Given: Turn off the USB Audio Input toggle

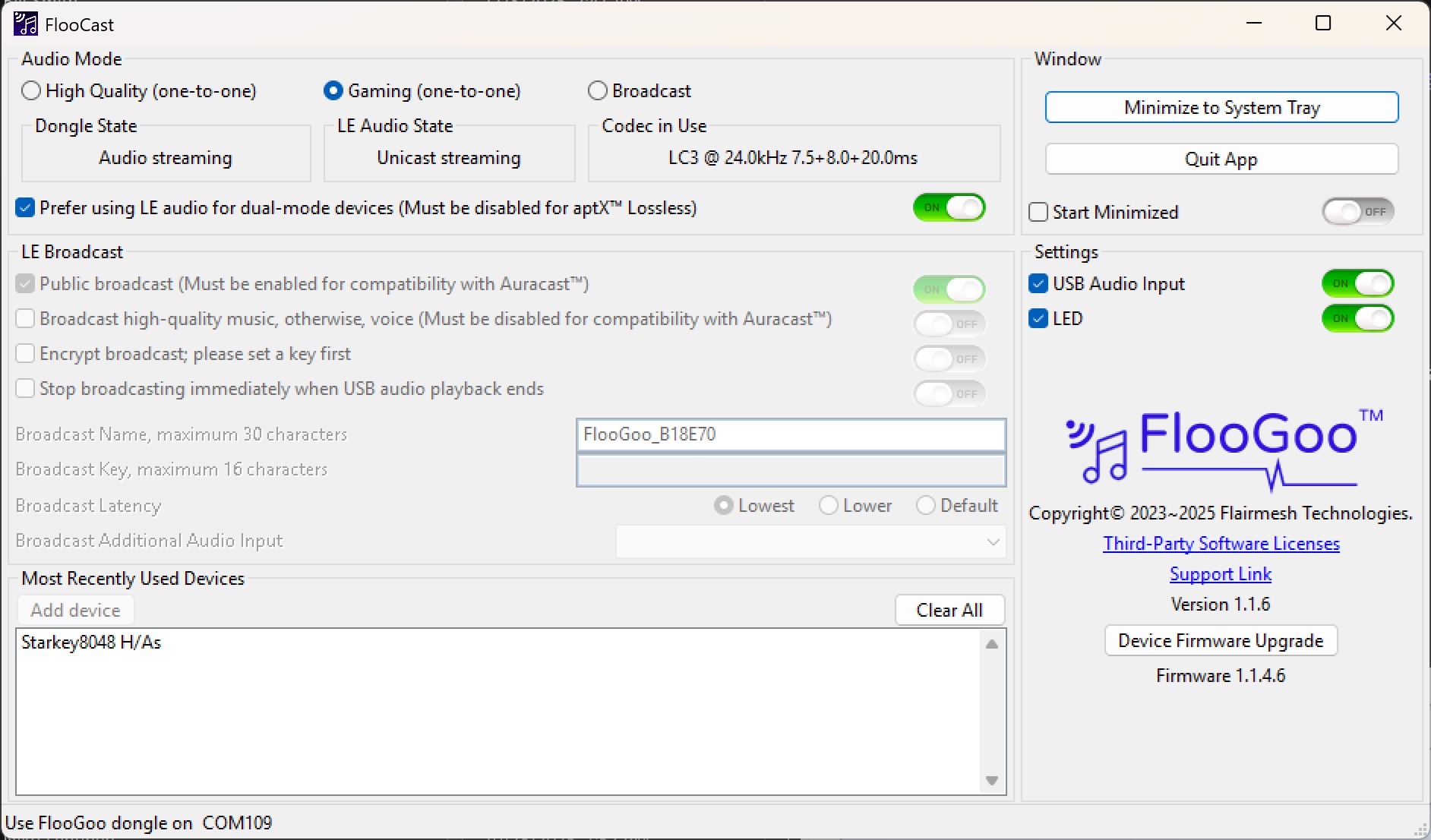Looking at the screenshot, I should tap(1358, 283).
